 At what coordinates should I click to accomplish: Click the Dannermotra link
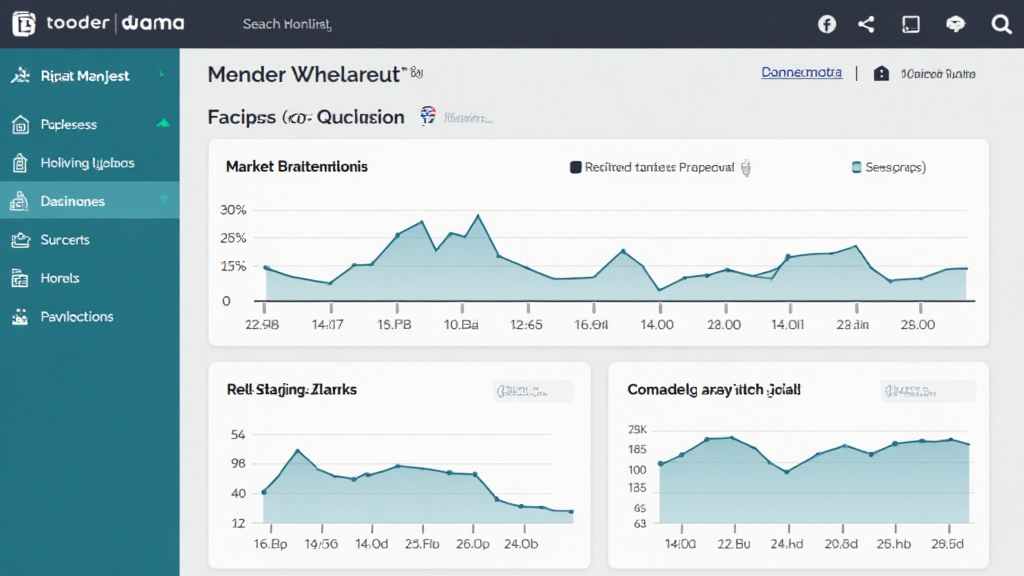801,73
